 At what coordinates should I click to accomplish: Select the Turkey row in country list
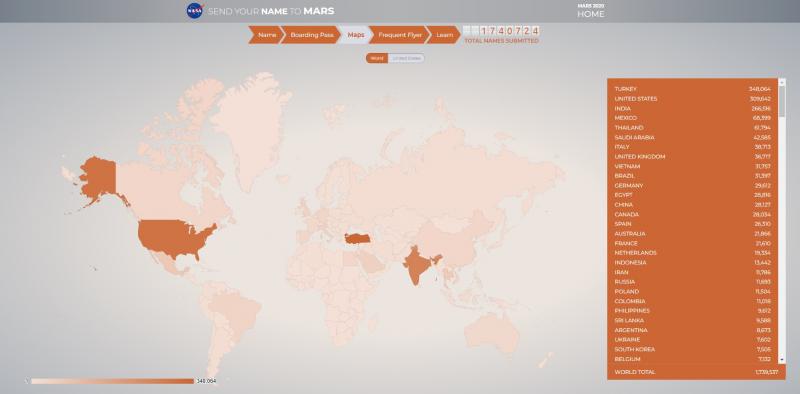click(x=692, y=89)
